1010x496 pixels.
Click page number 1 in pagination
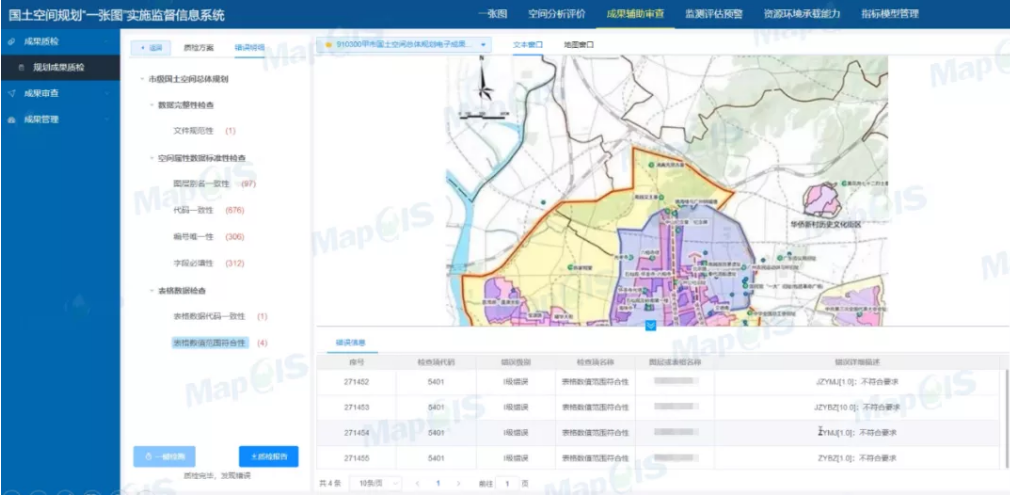(x=438, y=482)
